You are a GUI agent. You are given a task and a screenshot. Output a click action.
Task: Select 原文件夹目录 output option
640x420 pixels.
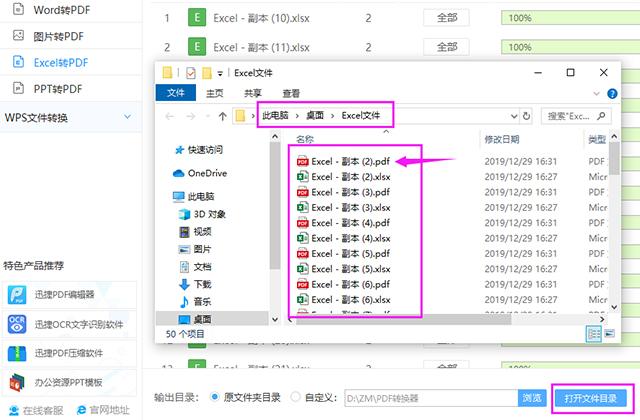pyautogui.click(x=214, y=397)
